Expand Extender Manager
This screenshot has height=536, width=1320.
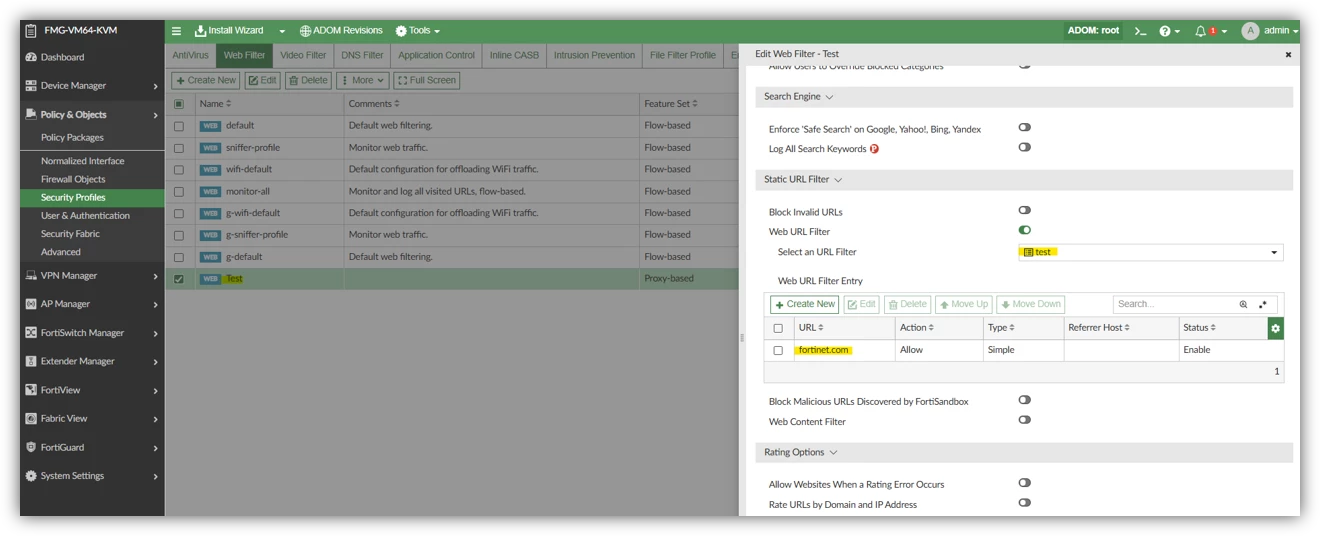tap(92, 361)
